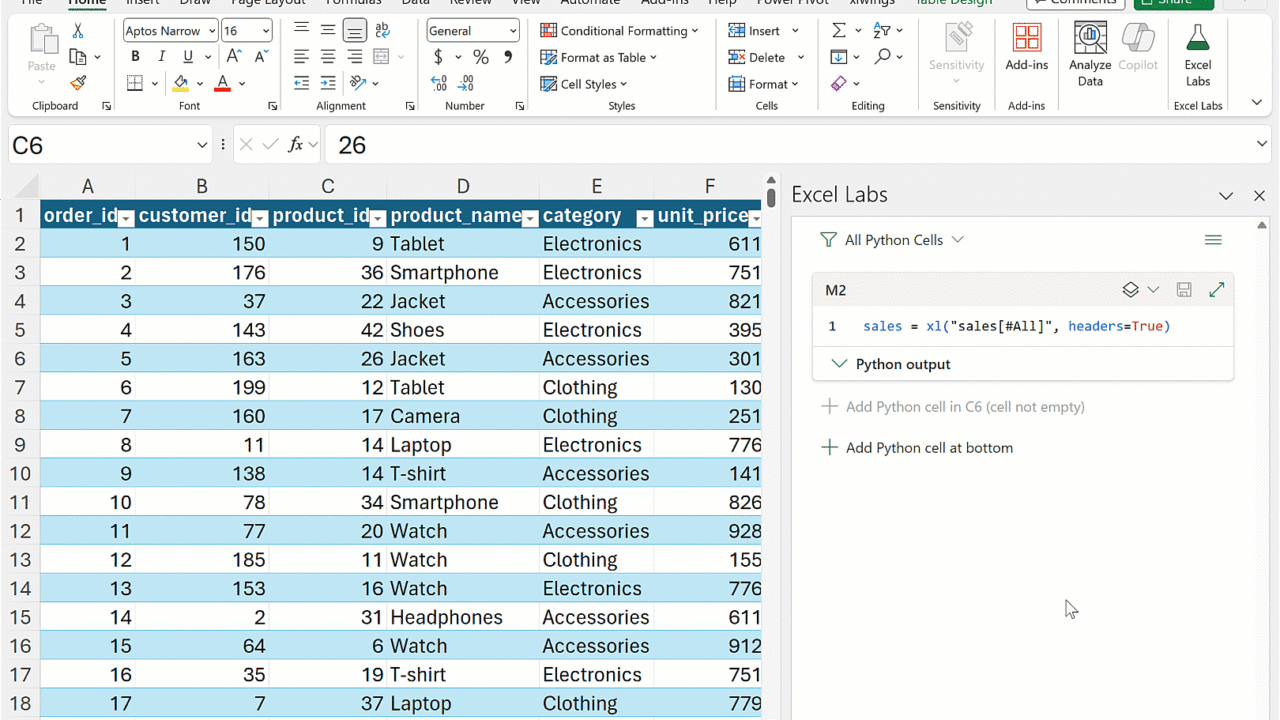Viewport: 1280px width, 720px height.
Task: Toggle bold formatting
Action: pyautogui.click(x=135, y=57)
